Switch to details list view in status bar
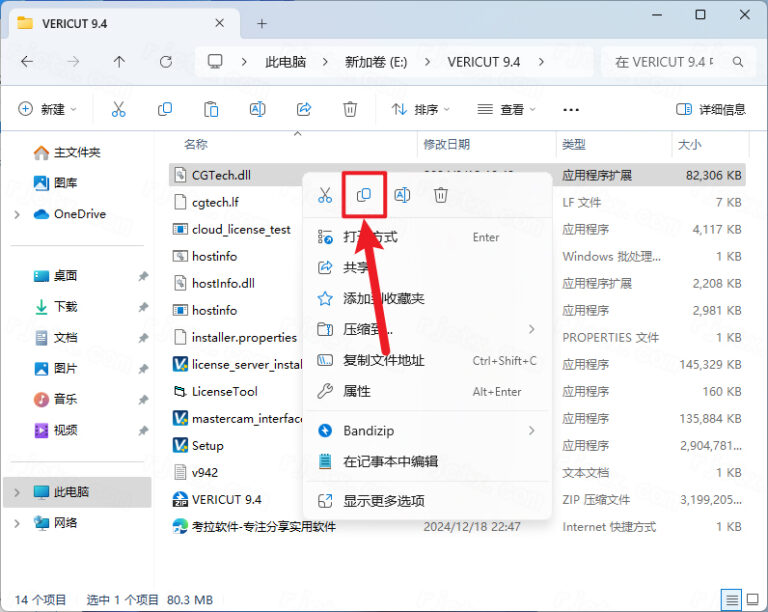This screenshot has width=768, height=612. [731, 599]
